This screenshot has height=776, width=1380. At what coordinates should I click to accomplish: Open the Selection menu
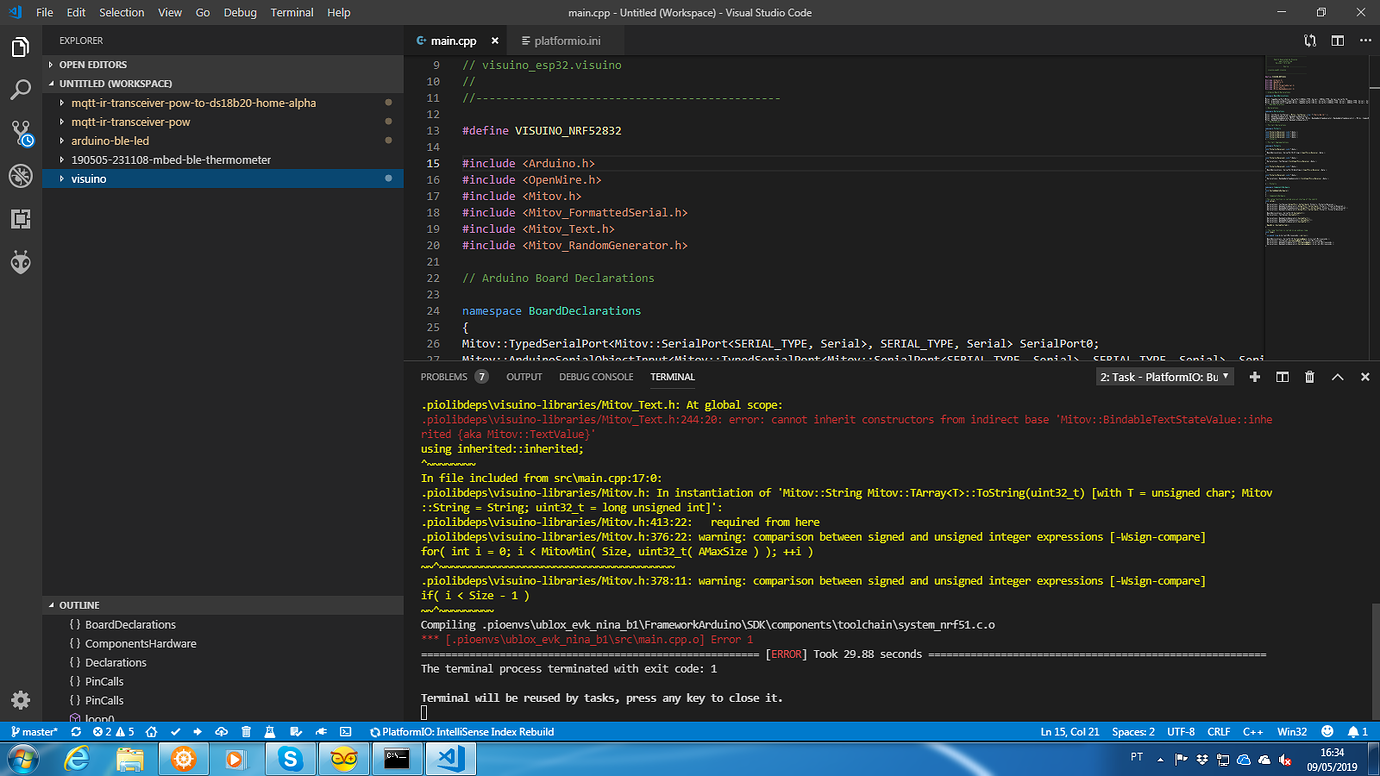tap(122, 12)
